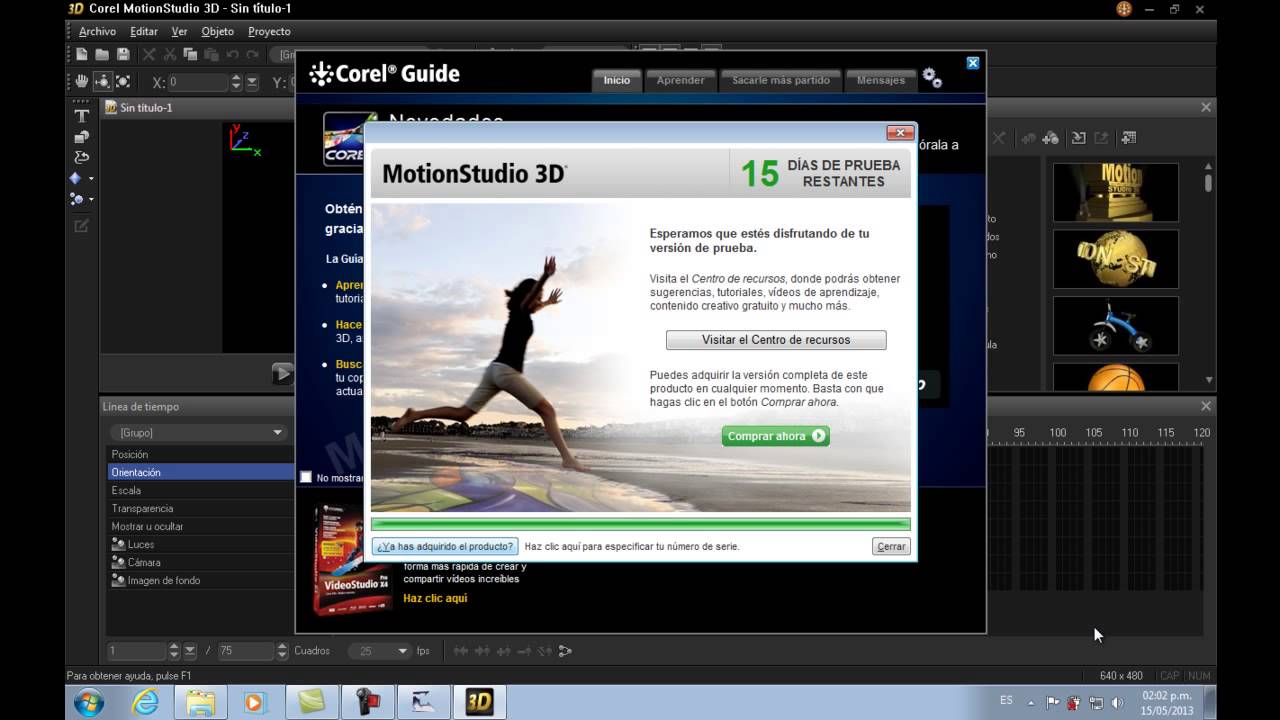Toggle the 'No mostrar' checkbox in Corel Guide
The image size is (1280, 720).
[x=306, y=477]
